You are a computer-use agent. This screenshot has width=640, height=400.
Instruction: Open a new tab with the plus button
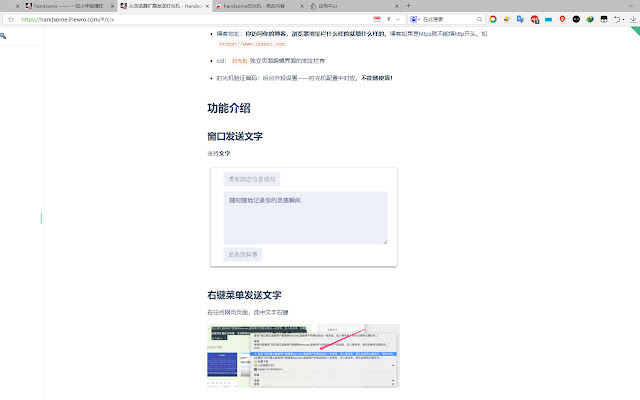coord(409,6)
